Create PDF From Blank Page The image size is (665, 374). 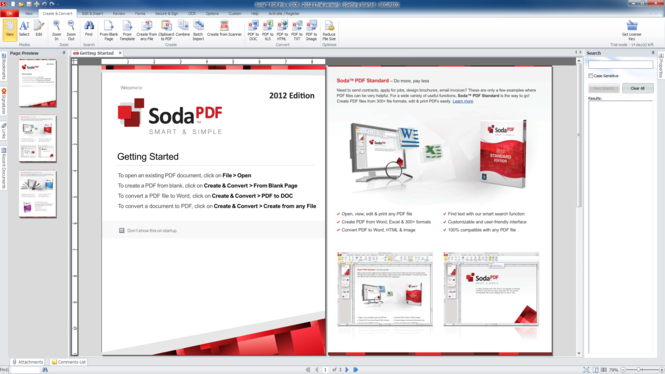(109, 30)
